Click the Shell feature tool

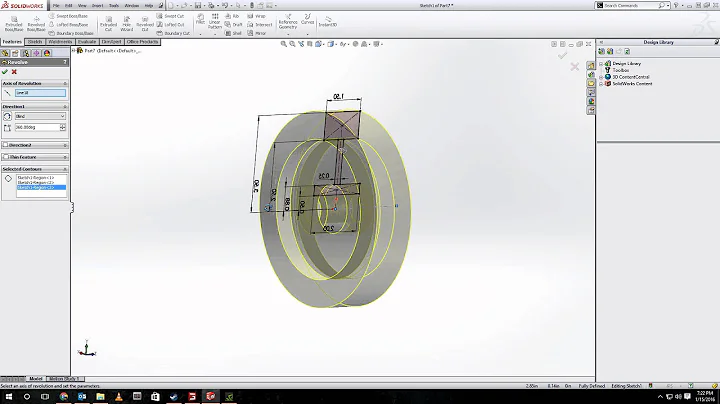[233, 34]
